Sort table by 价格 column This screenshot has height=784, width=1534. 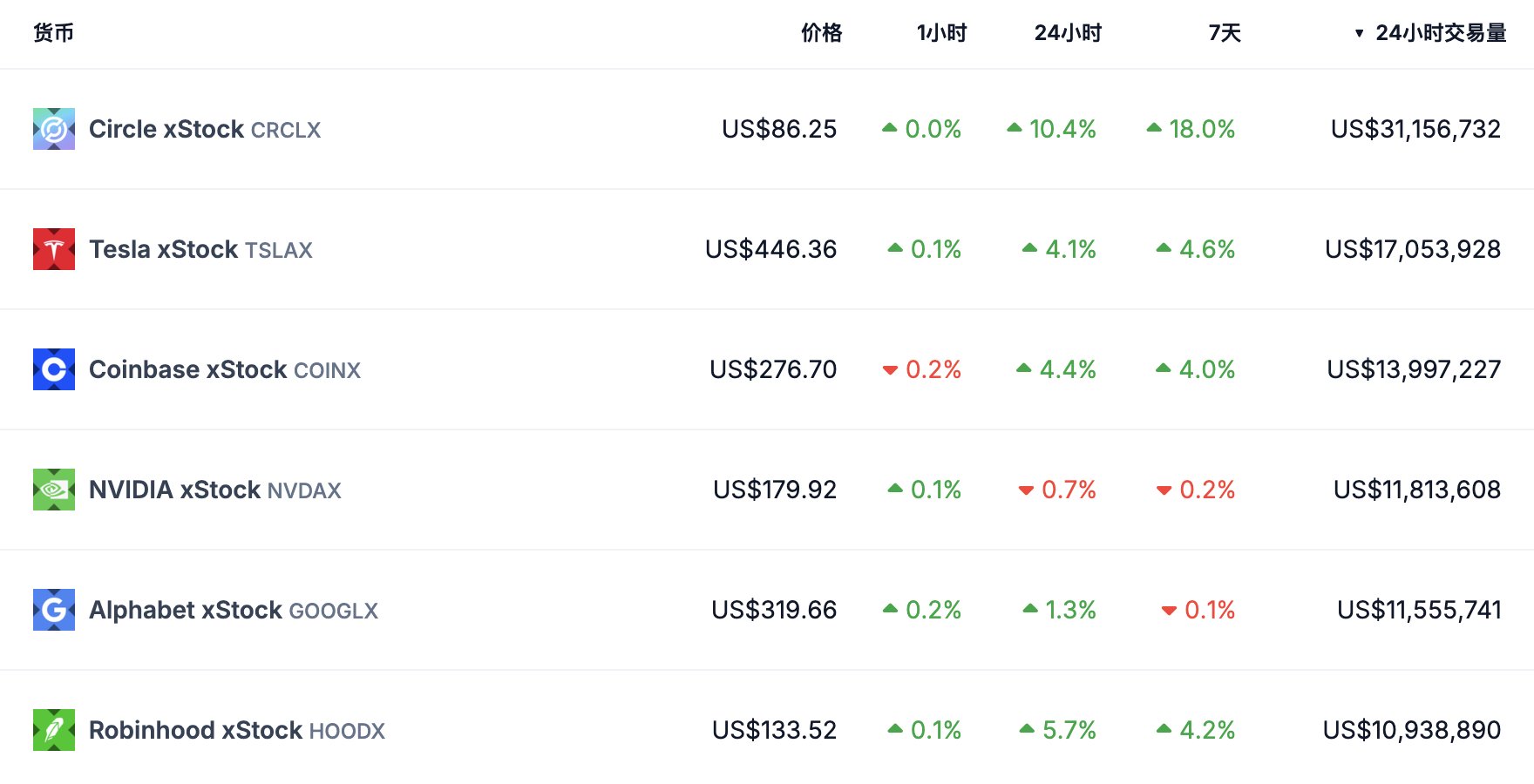tap(821, 33)
